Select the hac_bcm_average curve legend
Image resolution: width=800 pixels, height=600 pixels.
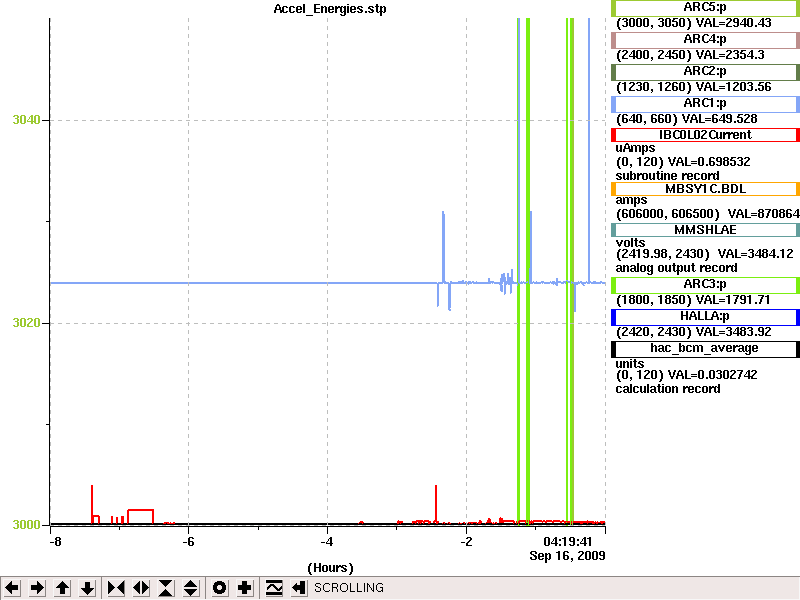[x=705, y=349]
